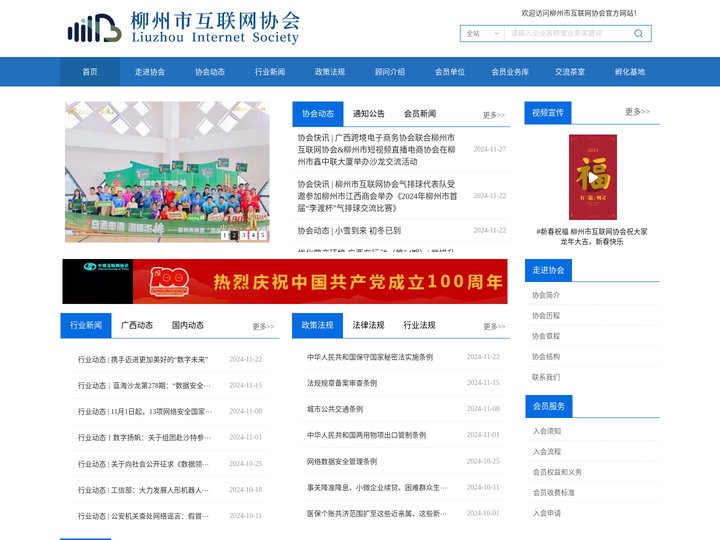Screen dimensions: 720x540
Task: Go to 首页 in the navigation bar
Action: point(90,72)
